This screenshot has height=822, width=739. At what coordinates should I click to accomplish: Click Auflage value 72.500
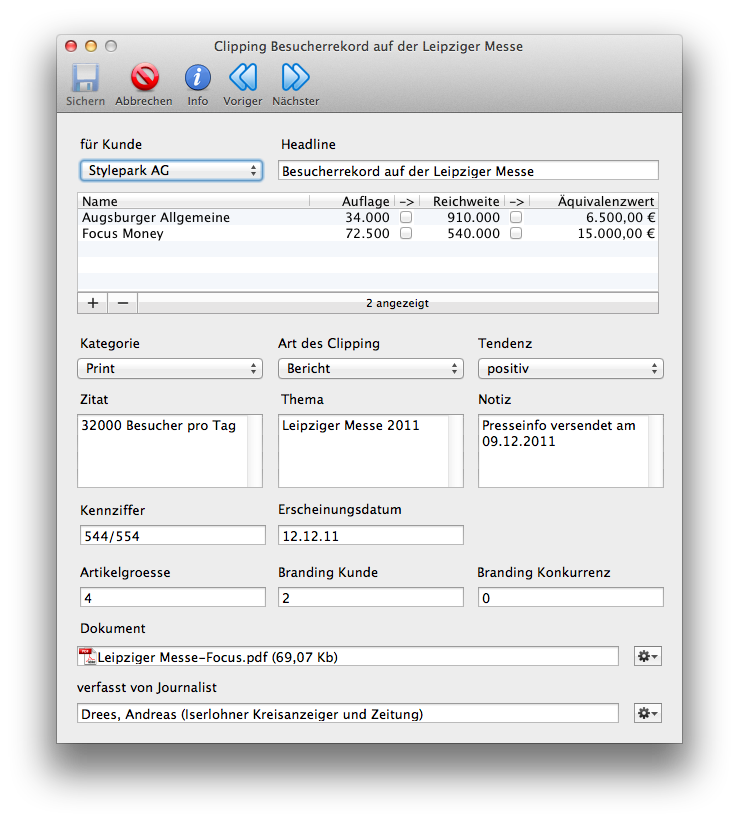click(367, 233)
